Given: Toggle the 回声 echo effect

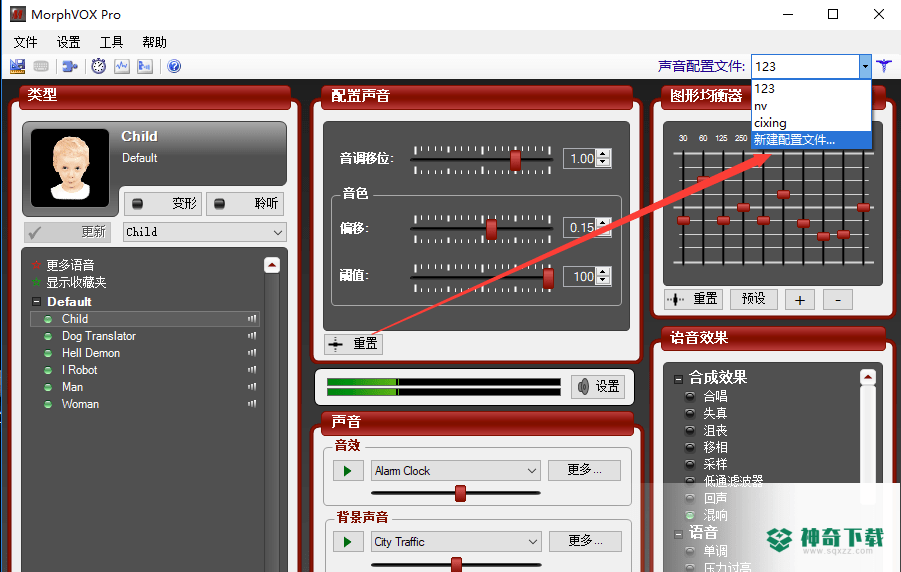Looking at the screenshot, I should [690, 498].
